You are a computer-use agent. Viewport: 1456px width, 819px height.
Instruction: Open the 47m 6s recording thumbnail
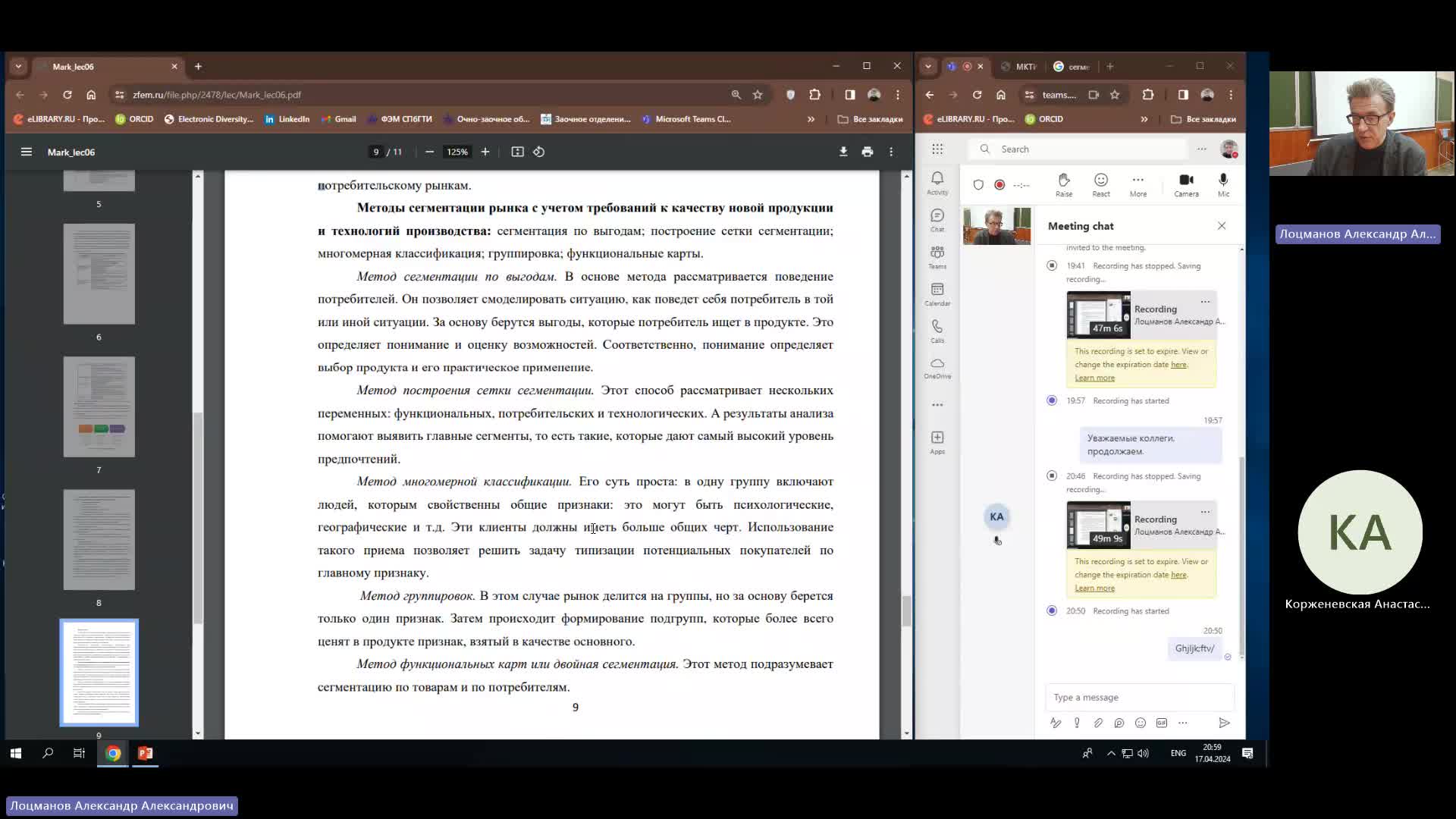(1098, 314)
